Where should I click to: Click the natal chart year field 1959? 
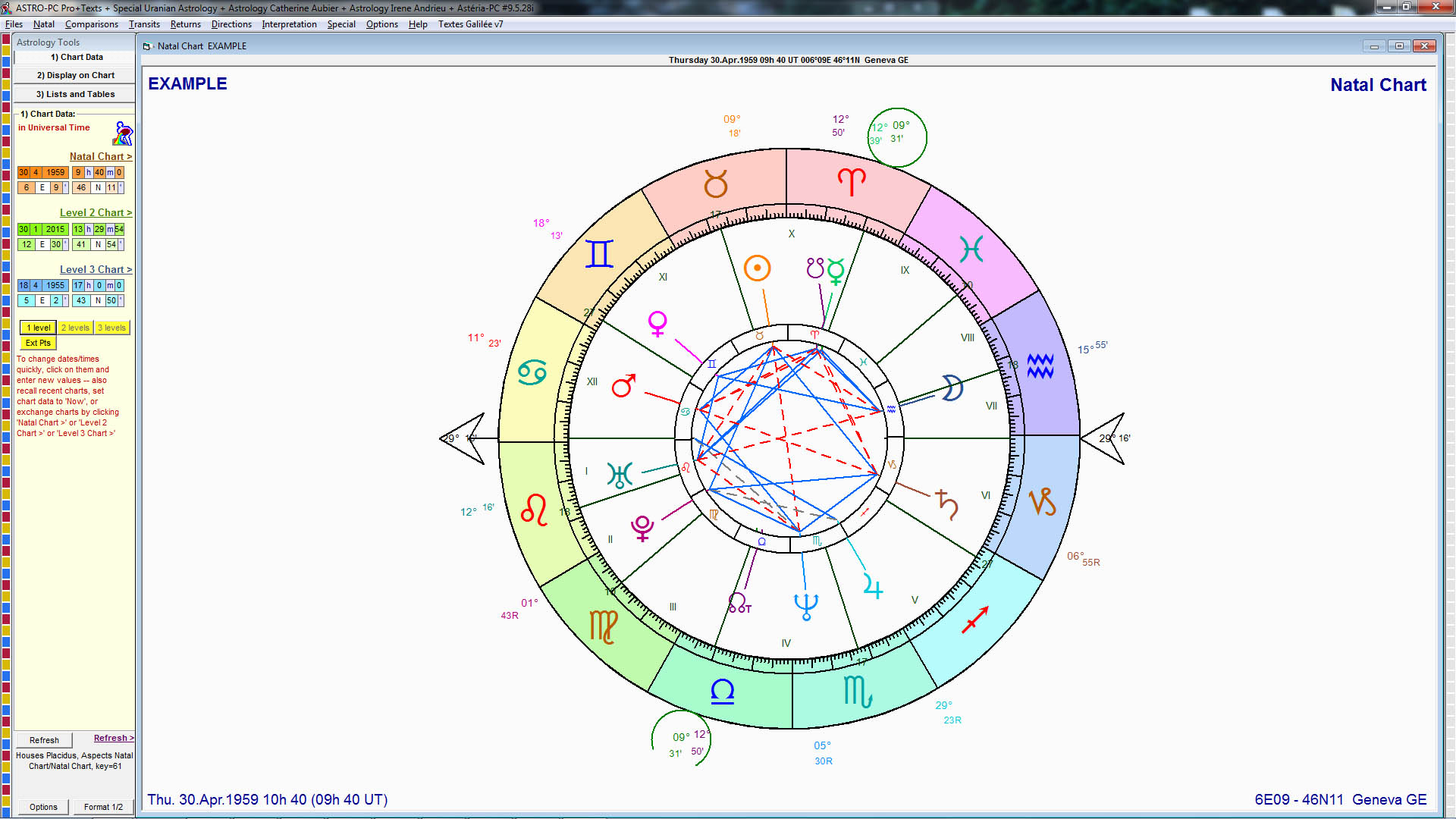(55, 173)
